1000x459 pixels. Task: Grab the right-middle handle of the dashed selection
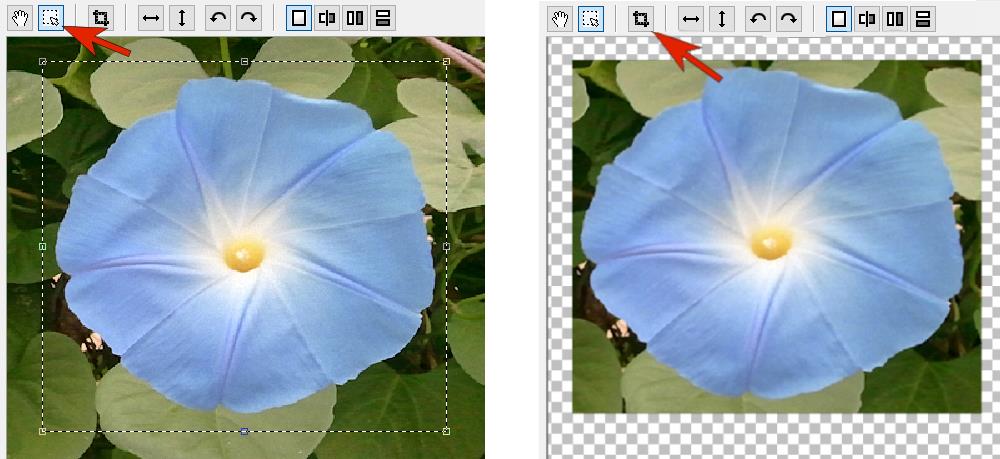446,246
